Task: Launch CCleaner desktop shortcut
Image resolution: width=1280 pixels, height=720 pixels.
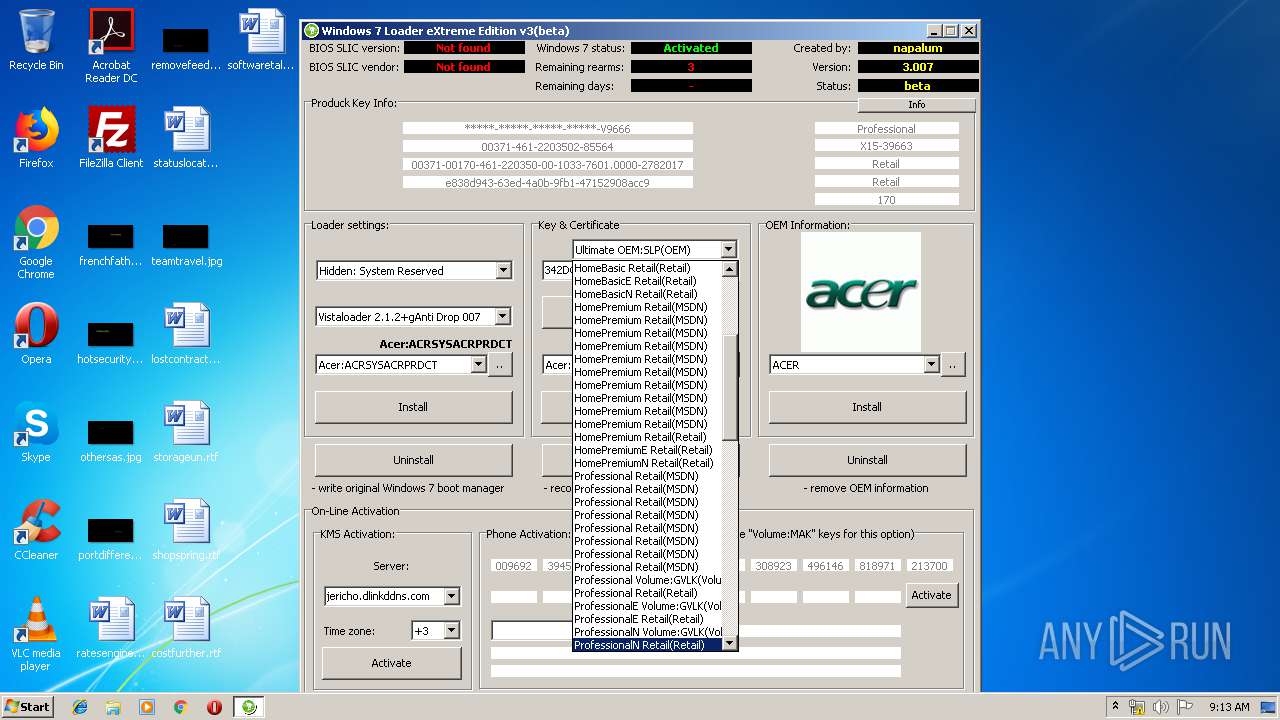Action: point(36,530)
